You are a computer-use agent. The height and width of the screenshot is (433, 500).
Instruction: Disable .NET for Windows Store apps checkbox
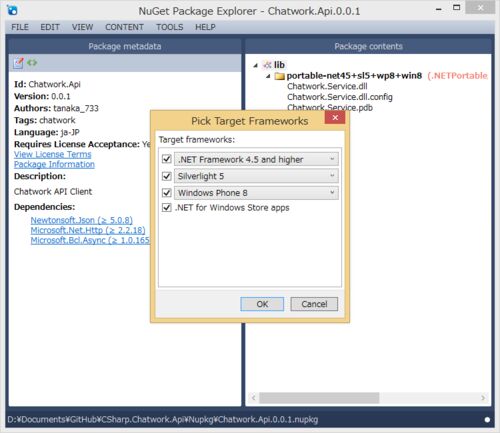tap(167, 208)
